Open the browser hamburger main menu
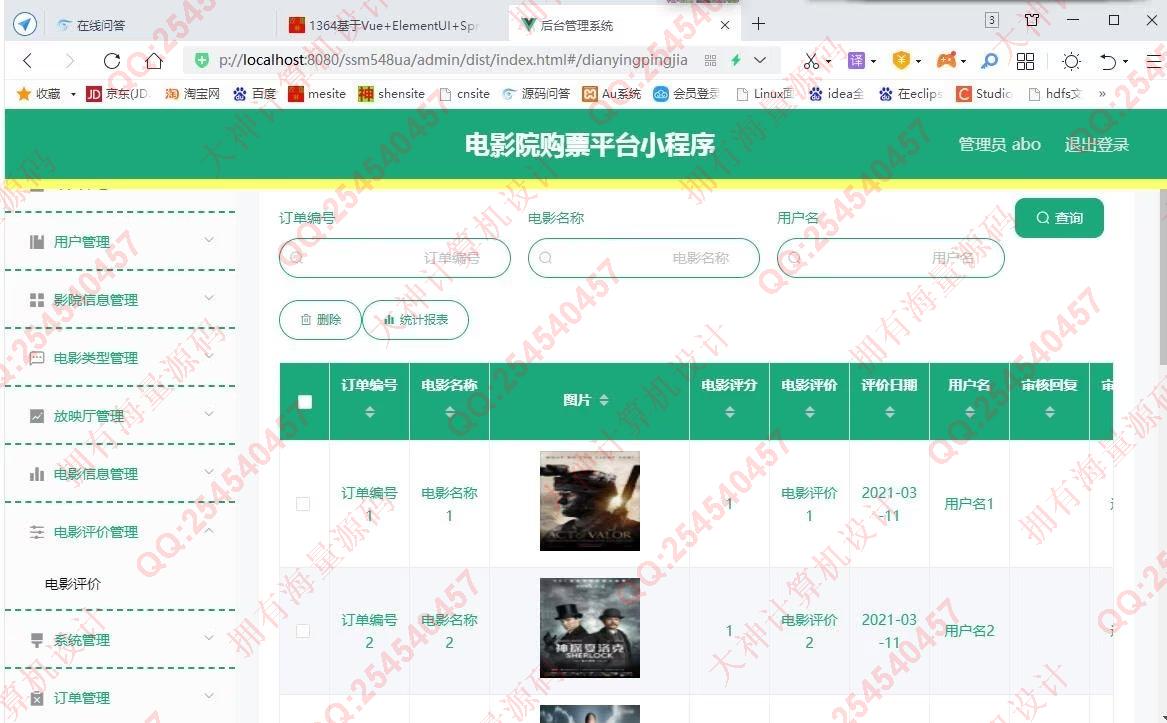 point(1154,61)
